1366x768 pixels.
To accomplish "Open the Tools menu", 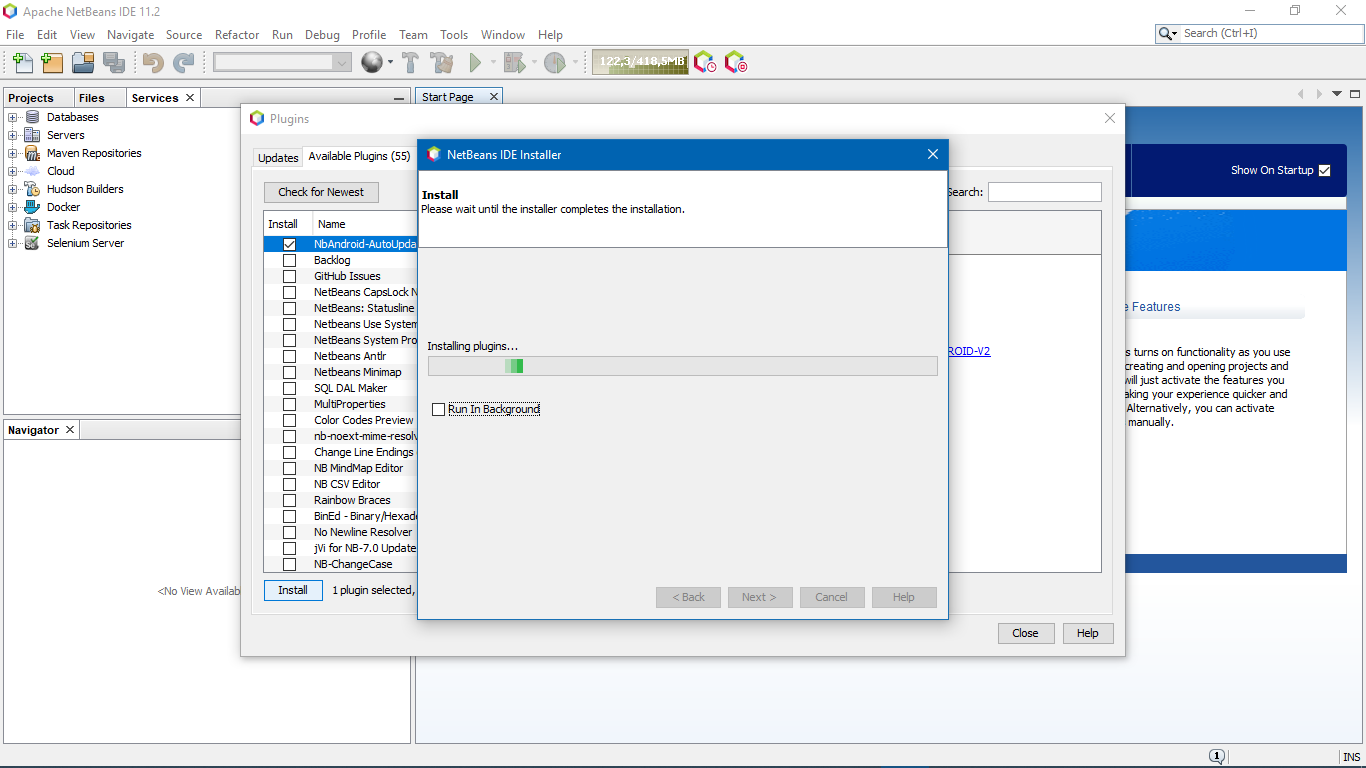I will coord(454,34).
